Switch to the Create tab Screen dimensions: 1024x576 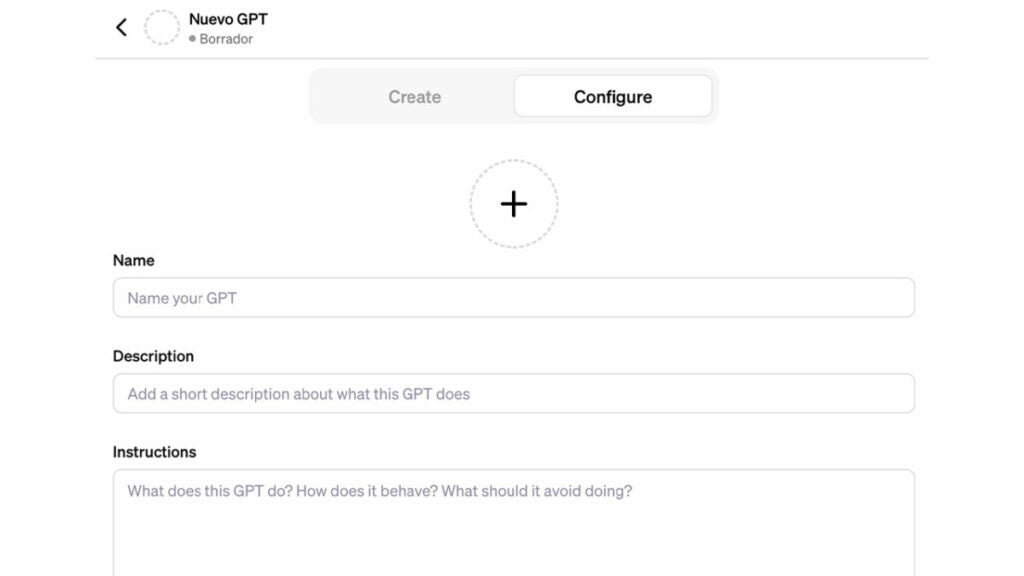point(414,97)
